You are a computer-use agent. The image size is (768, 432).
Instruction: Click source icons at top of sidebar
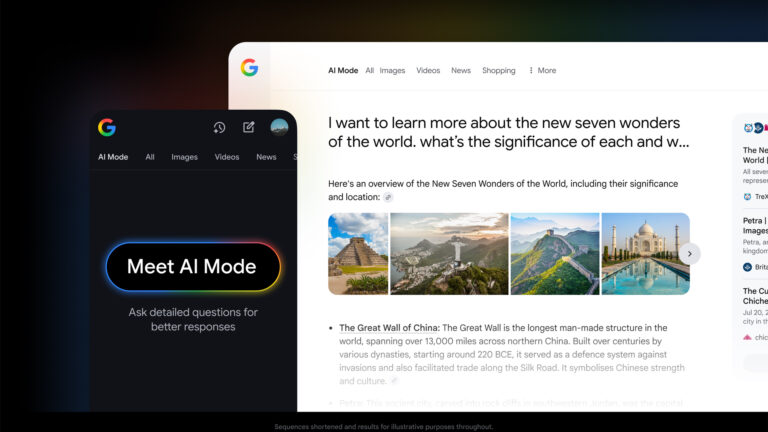point(755,128)
